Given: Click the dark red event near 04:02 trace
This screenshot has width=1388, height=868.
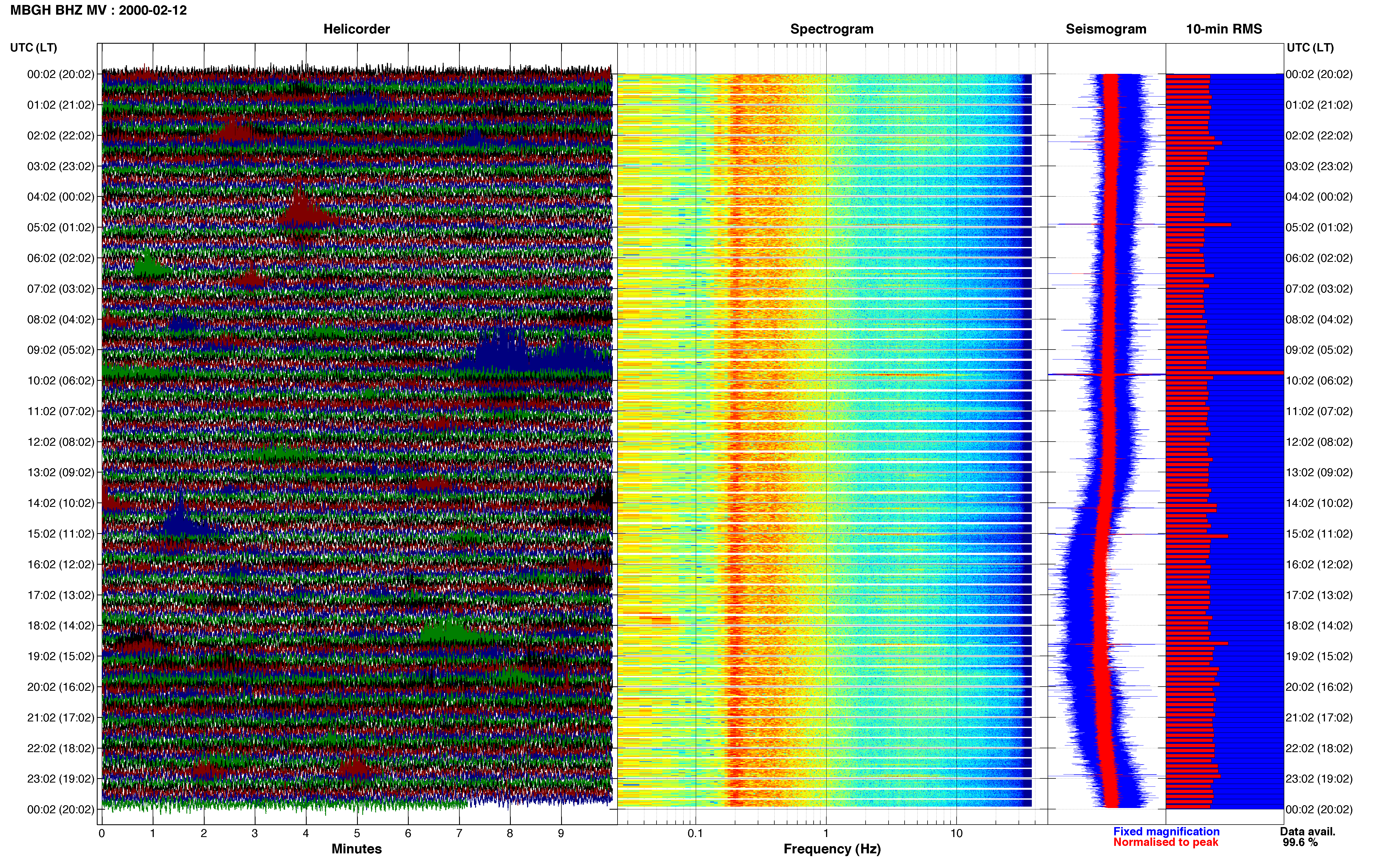Looking at the screenshot, I should (x=303, y=210).
